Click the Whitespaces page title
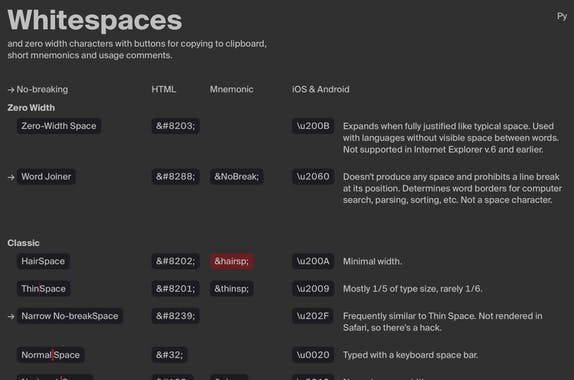This screenshot has height=380, width=574. pos(95,20)
